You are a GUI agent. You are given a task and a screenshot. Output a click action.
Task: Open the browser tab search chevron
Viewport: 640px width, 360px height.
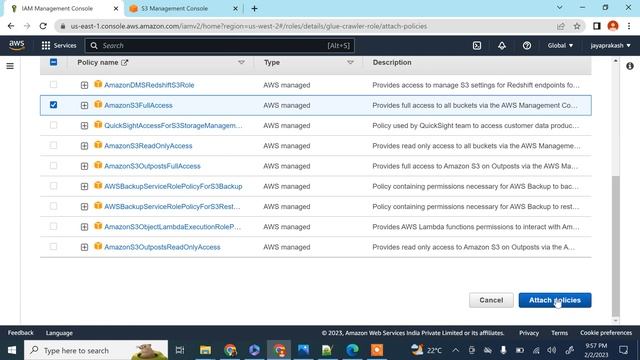click(560, 8)
